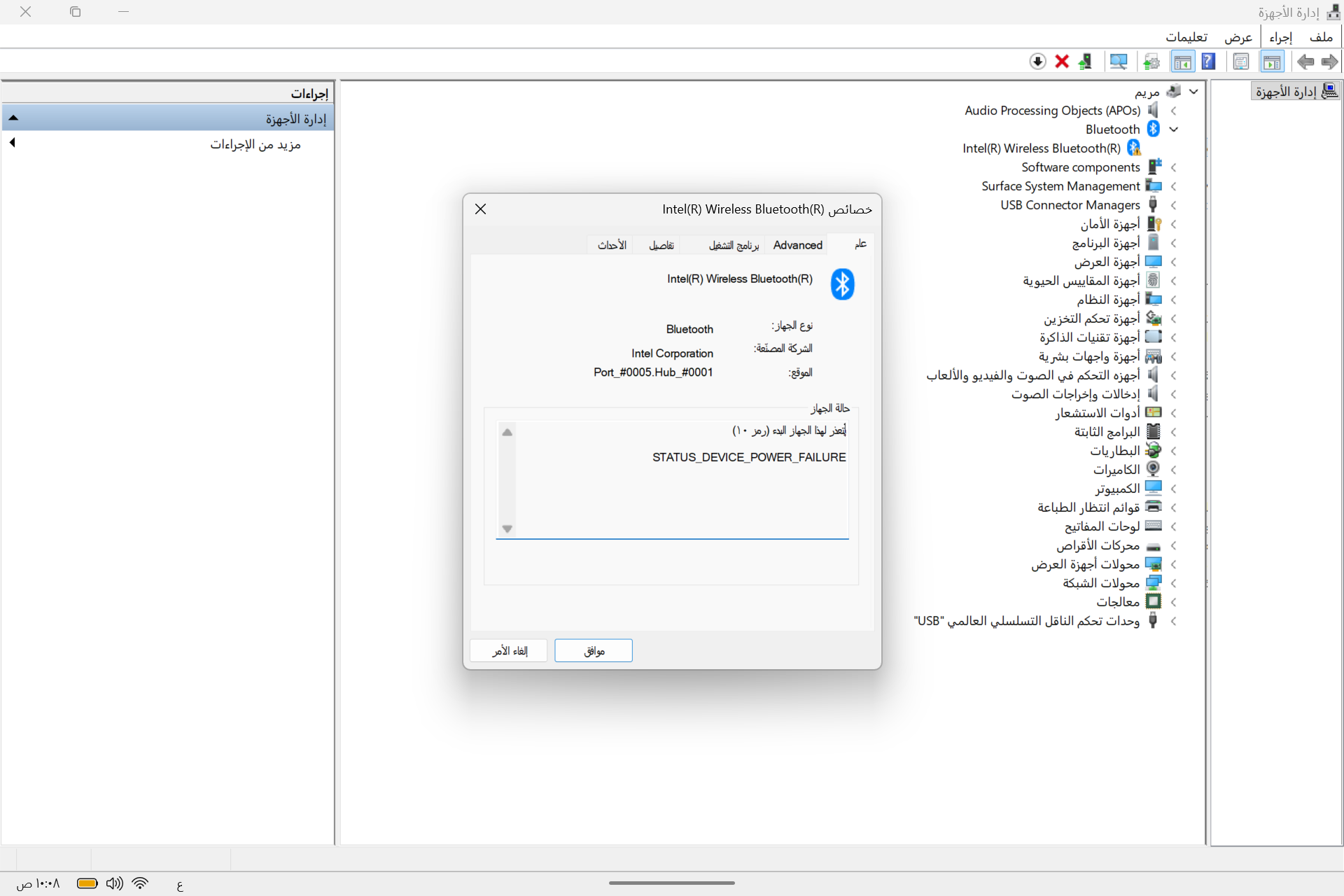The height and width of the screenshot is (896, 1344).
Task: Switch to the الأحداث events tab
Action: pos(612,245)
